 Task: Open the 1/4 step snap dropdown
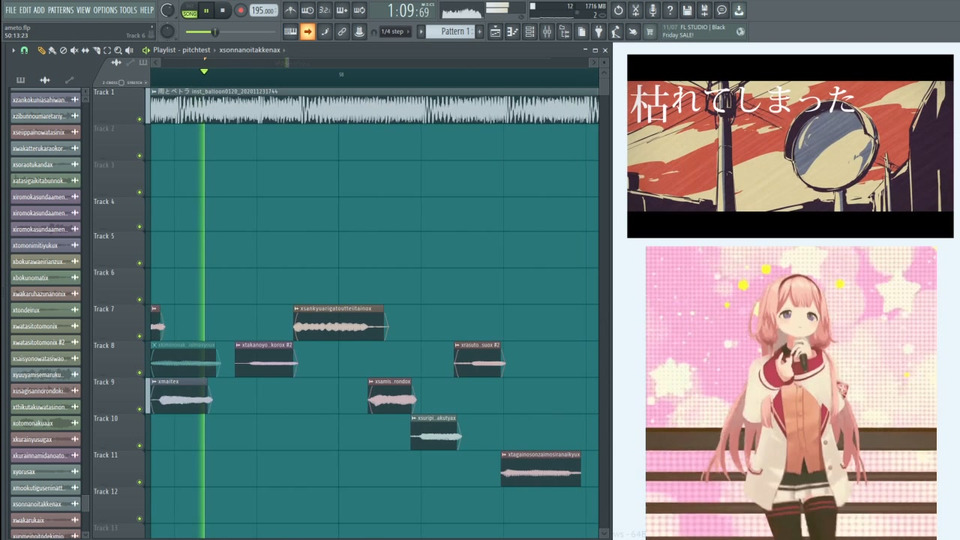(395, 31)
